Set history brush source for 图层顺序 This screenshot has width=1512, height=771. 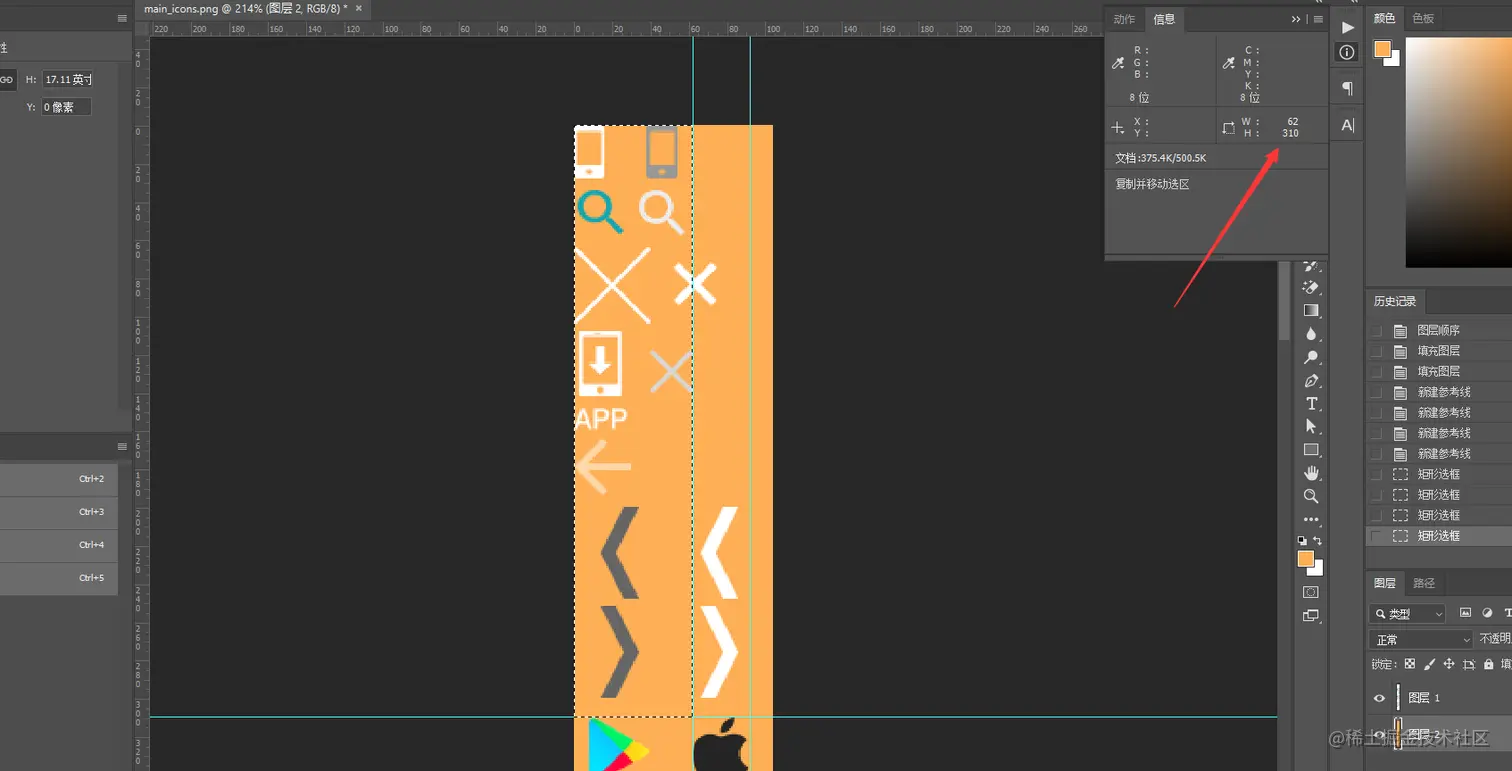coord(1377,330)
